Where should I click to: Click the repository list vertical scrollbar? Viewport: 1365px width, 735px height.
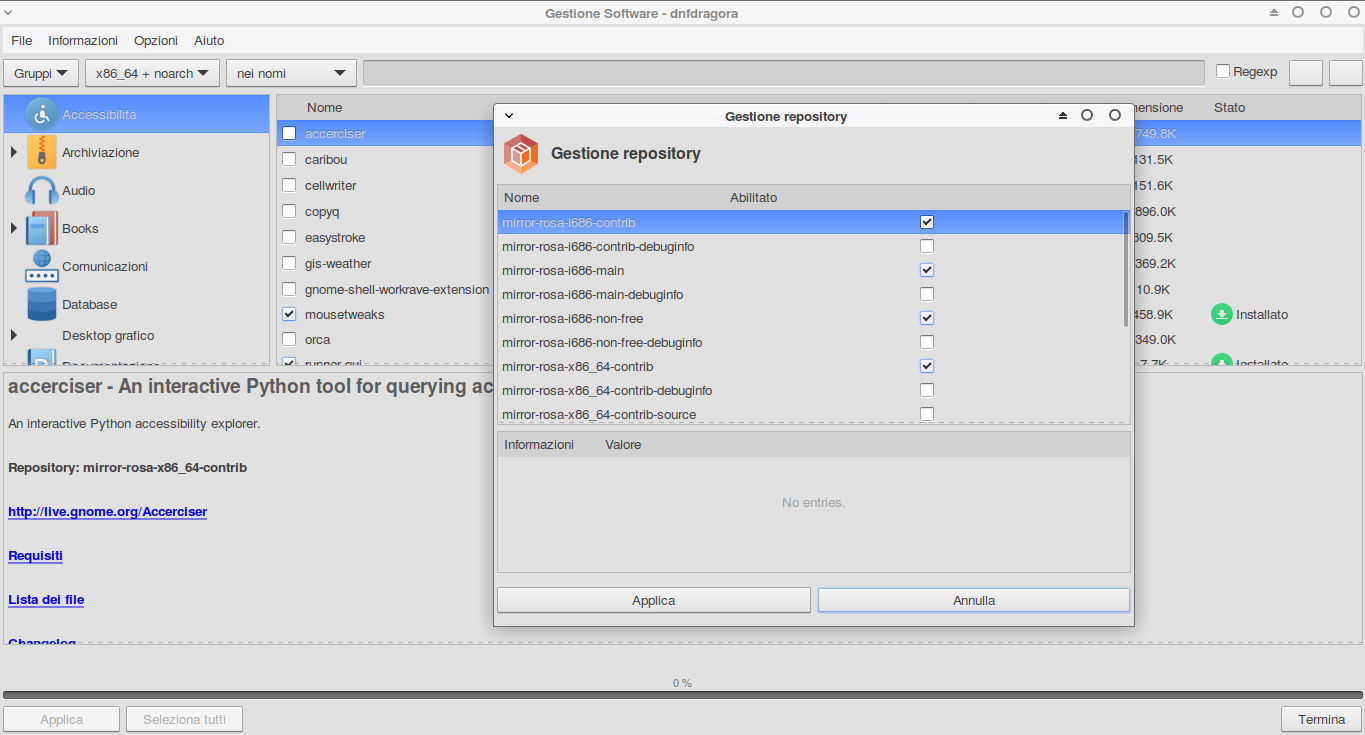pos(1126,268)
